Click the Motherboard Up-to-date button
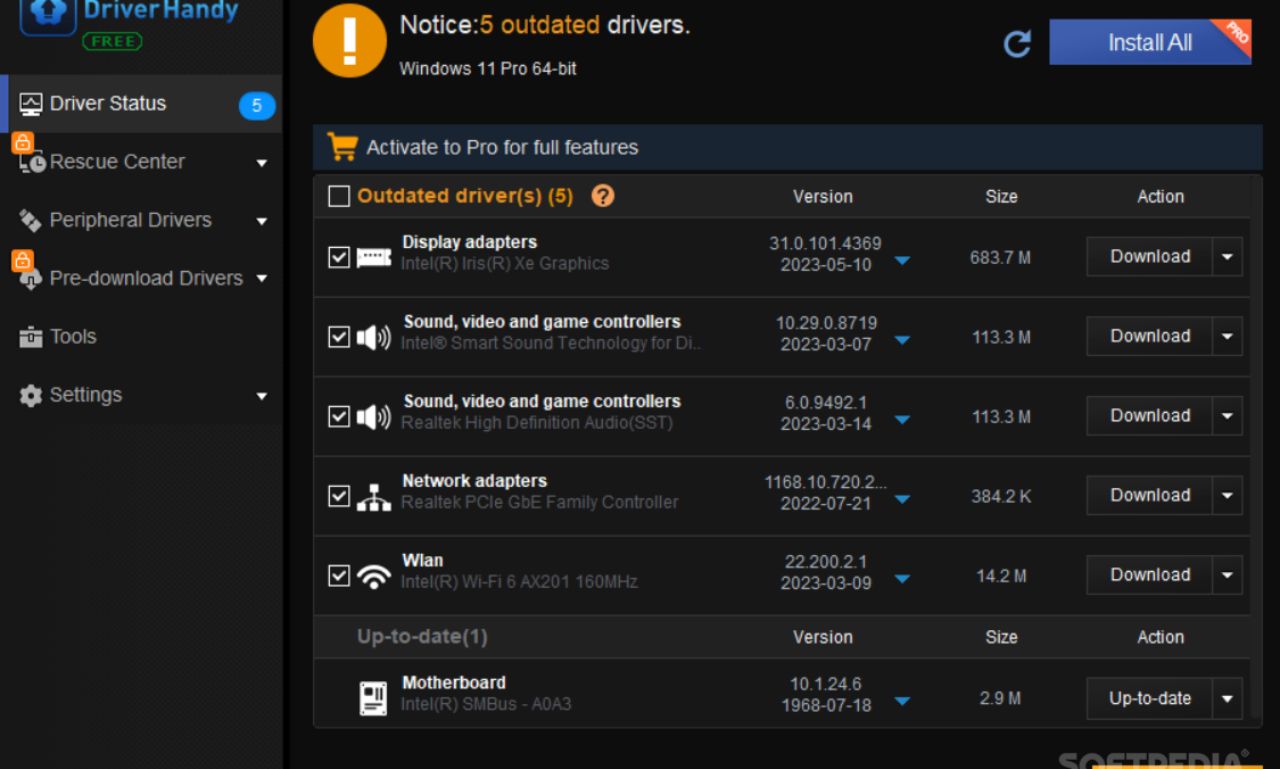Viewport: 1280px width, 769px height. coord(1150,699)
